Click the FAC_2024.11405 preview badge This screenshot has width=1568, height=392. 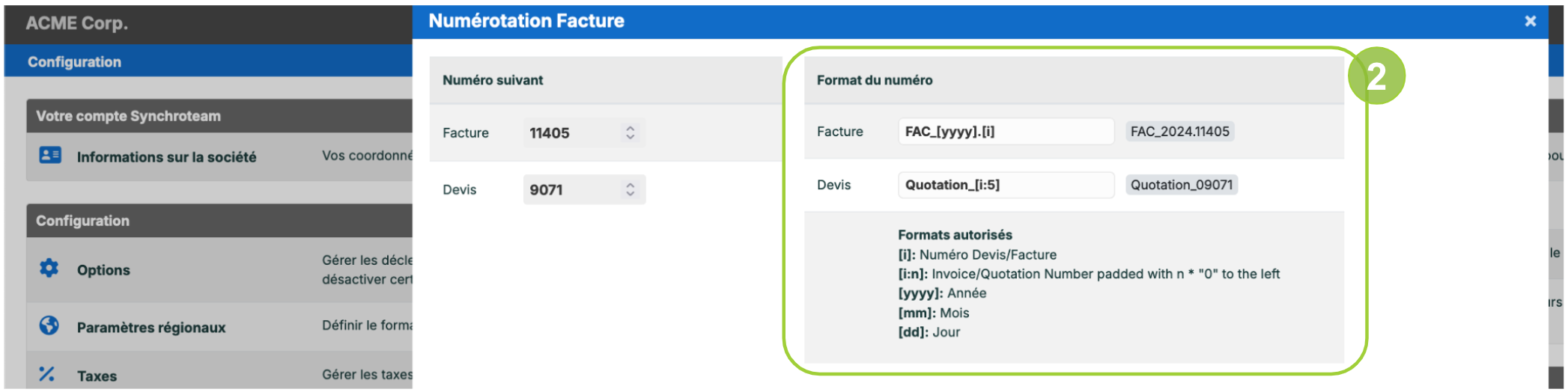(1179, 132)
